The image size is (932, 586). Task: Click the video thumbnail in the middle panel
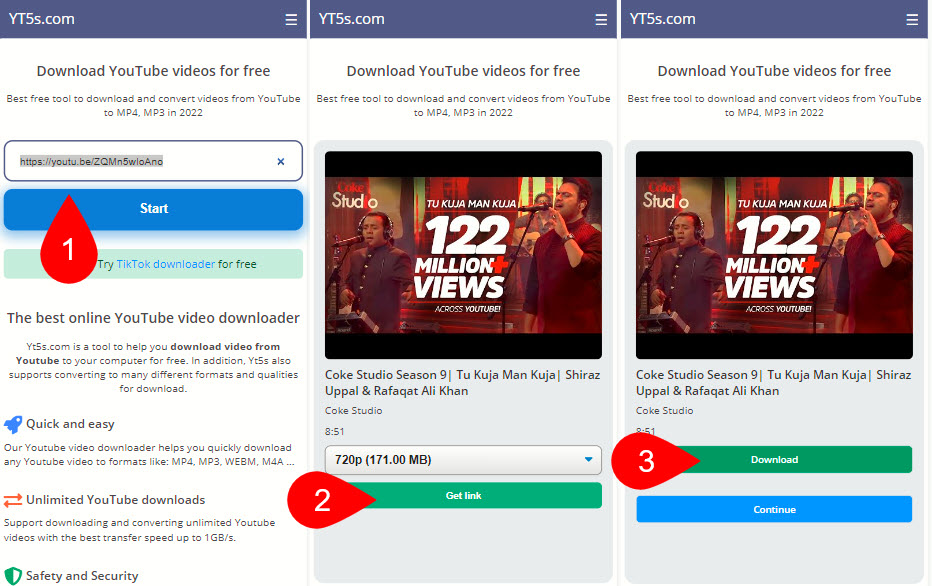pos(463,255)
